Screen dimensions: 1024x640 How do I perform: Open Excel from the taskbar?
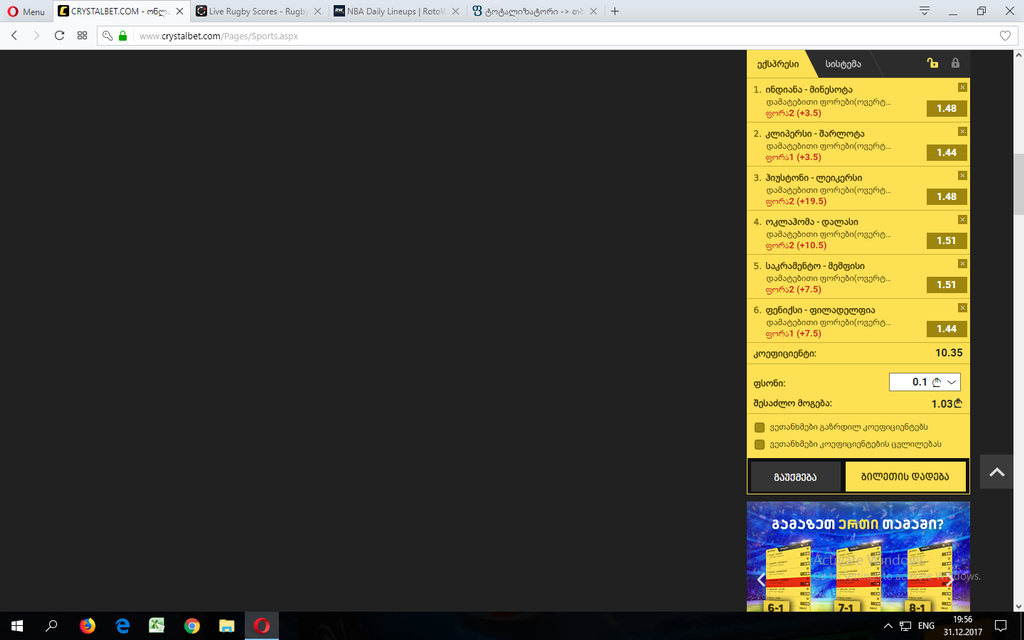pos(157,626)
